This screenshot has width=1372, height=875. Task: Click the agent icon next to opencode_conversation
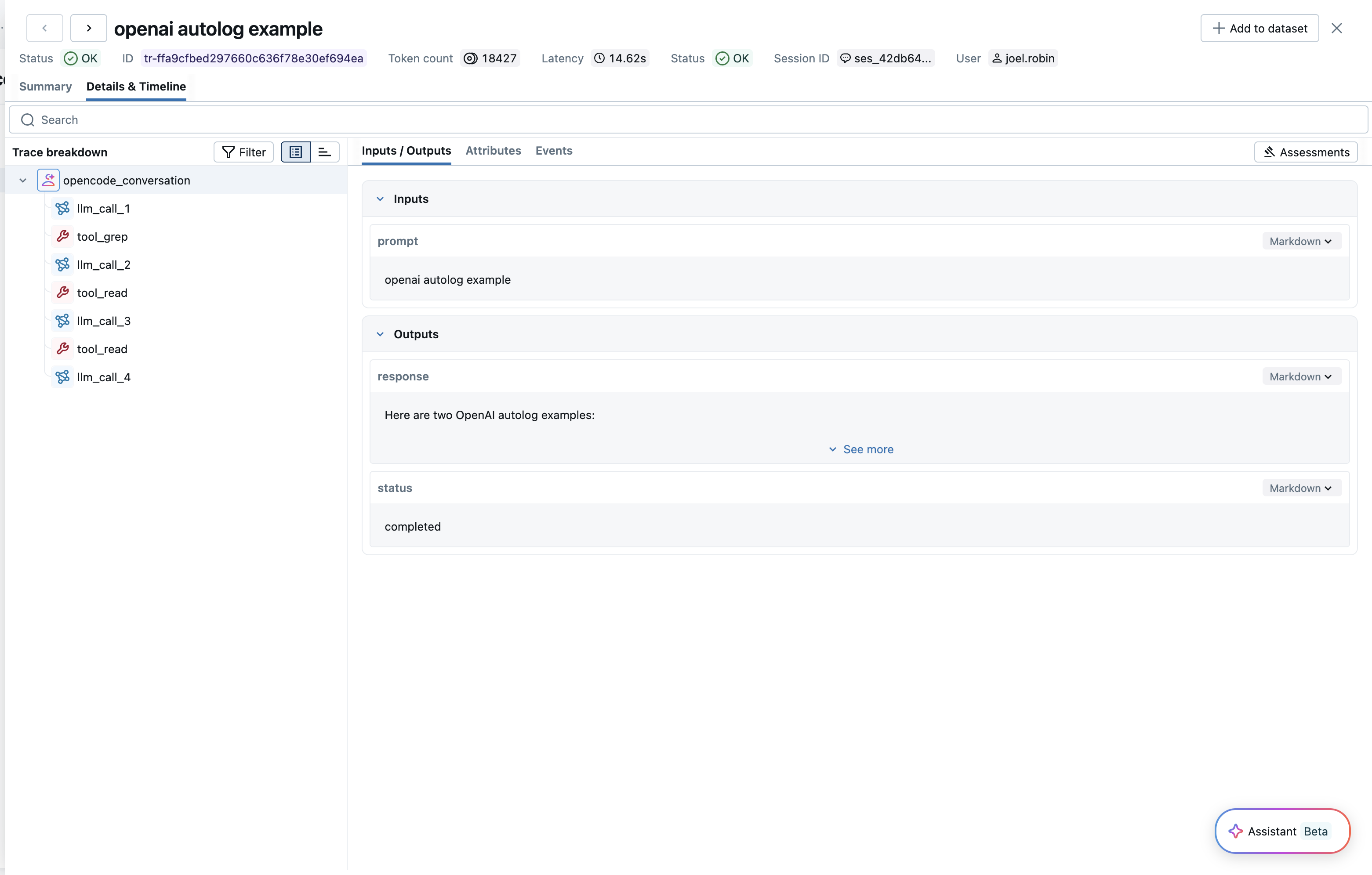pos(48,180)
